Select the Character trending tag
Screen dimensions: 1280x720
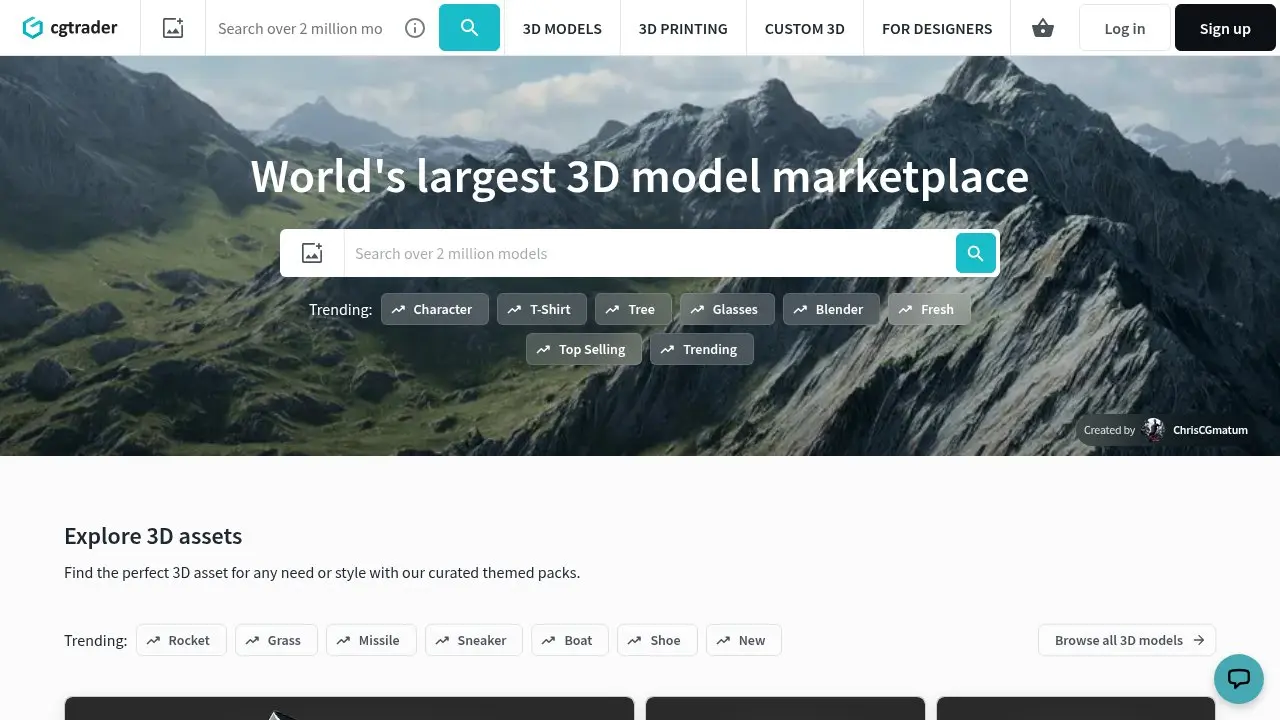coord(435,309)
